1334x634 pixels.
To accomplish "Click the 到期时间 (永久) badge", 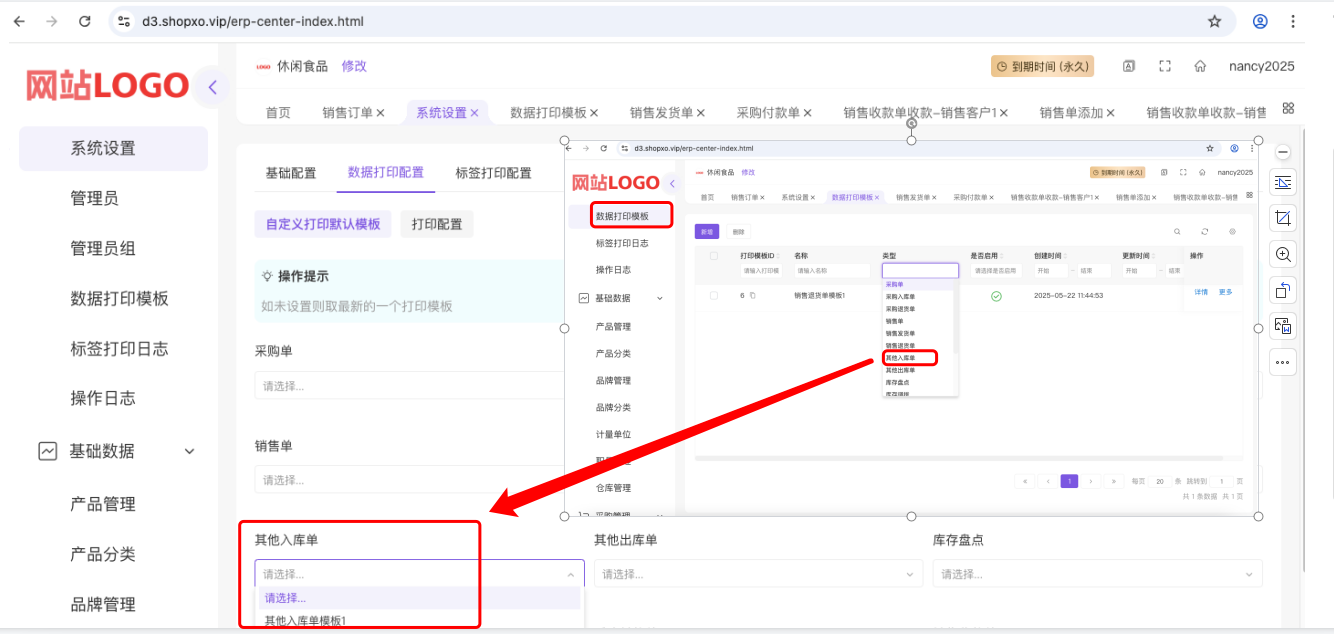I will [x=1042, y=66].
